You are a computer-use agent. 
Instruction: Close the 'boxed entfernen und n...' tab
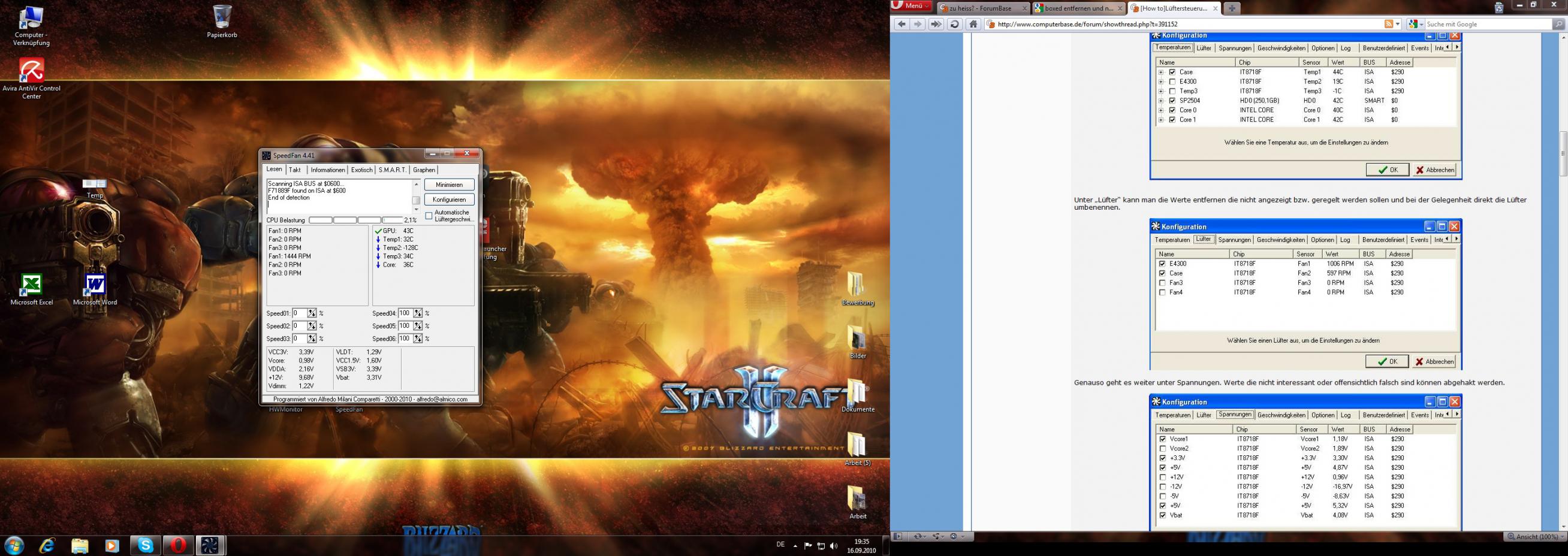pyautogui.click(x=1120, y=8)
